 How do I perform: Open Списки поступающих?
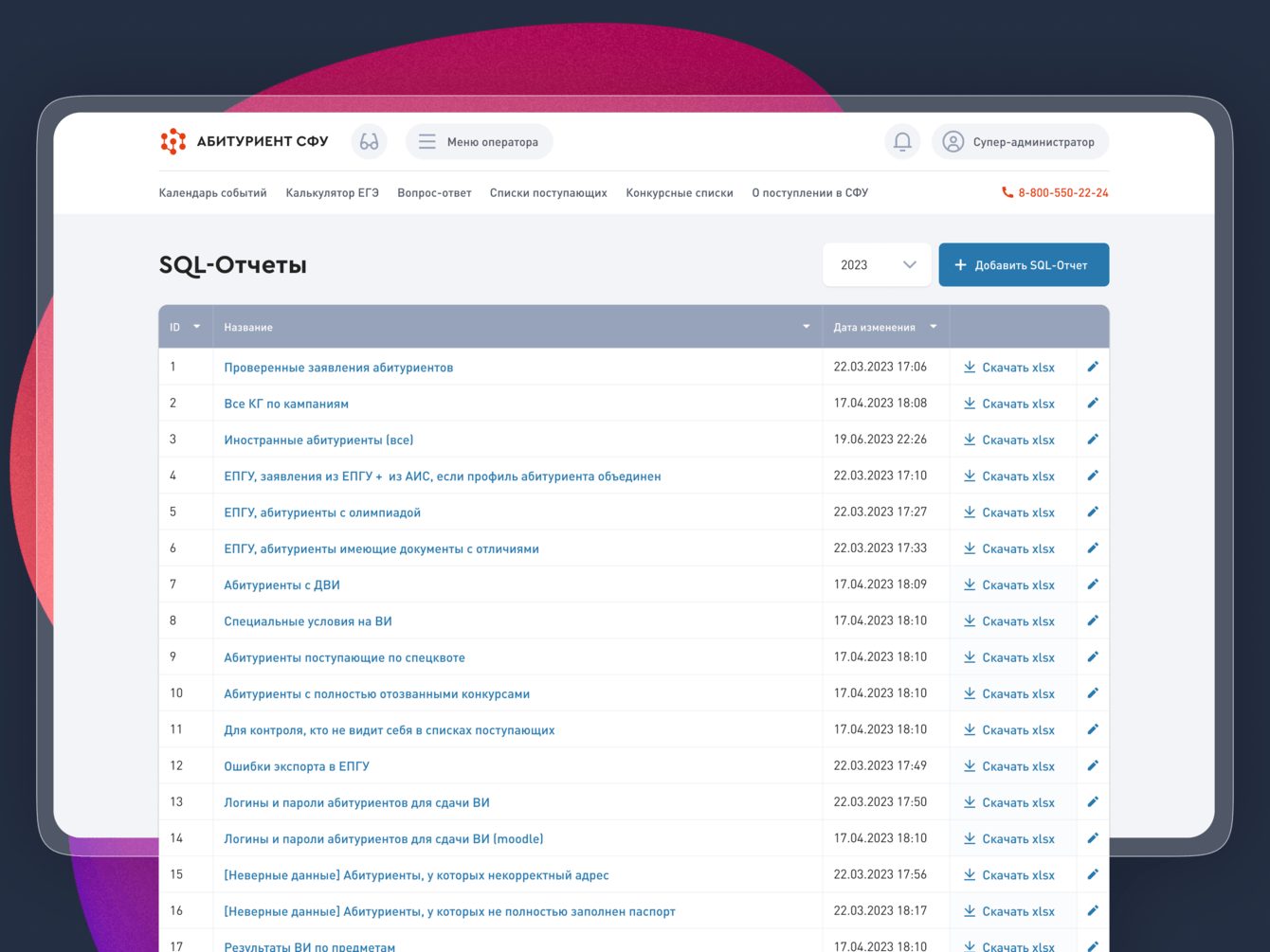(549, 193)
